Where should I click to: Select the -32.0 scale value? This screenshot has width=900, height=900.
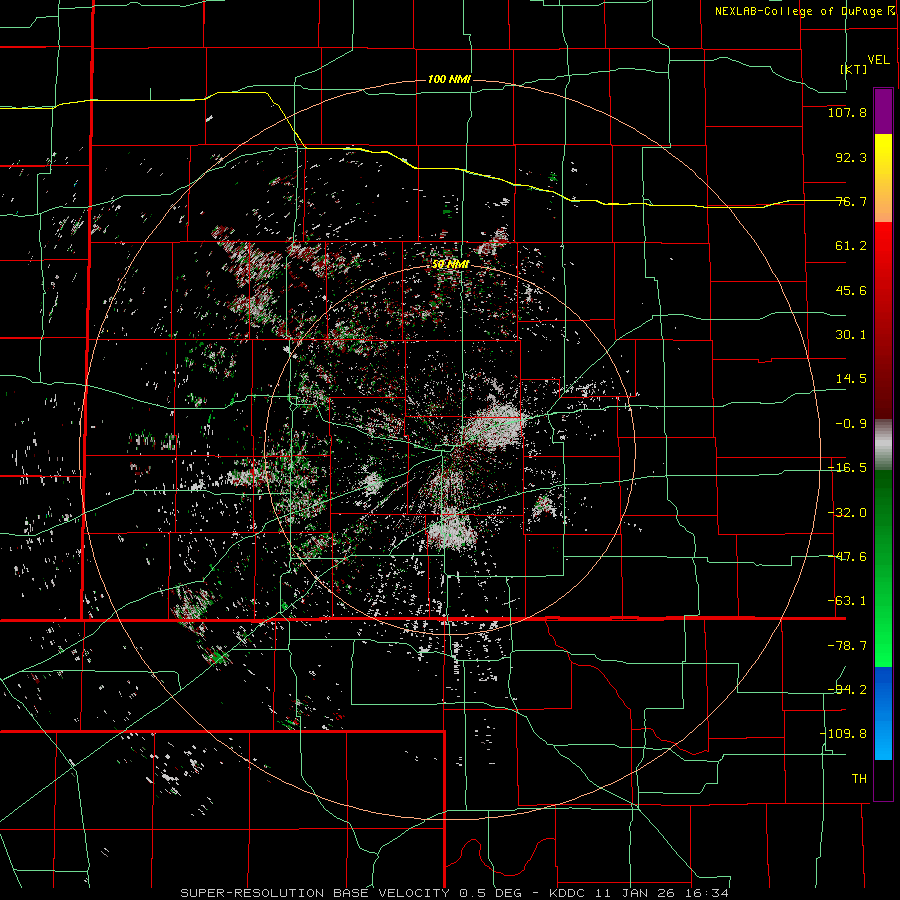click(847, 513)
